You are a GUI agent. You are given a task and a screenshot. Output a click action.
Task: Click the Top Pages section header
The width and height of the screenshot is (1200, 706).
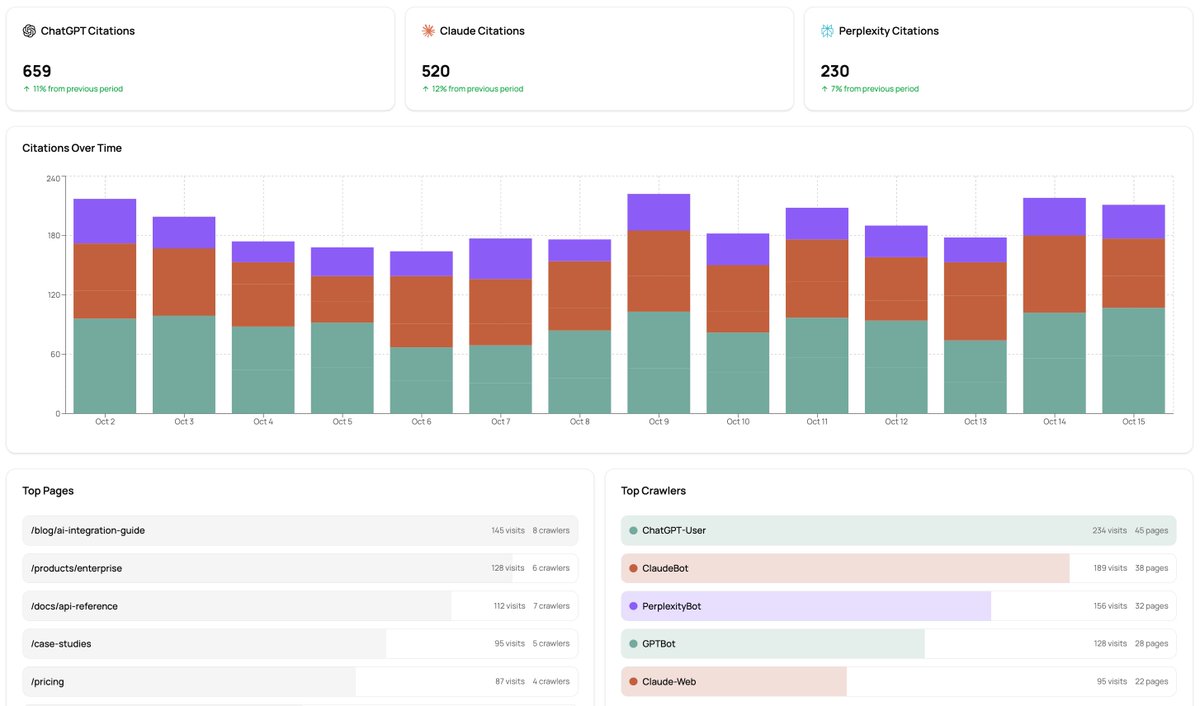[47, 490]
